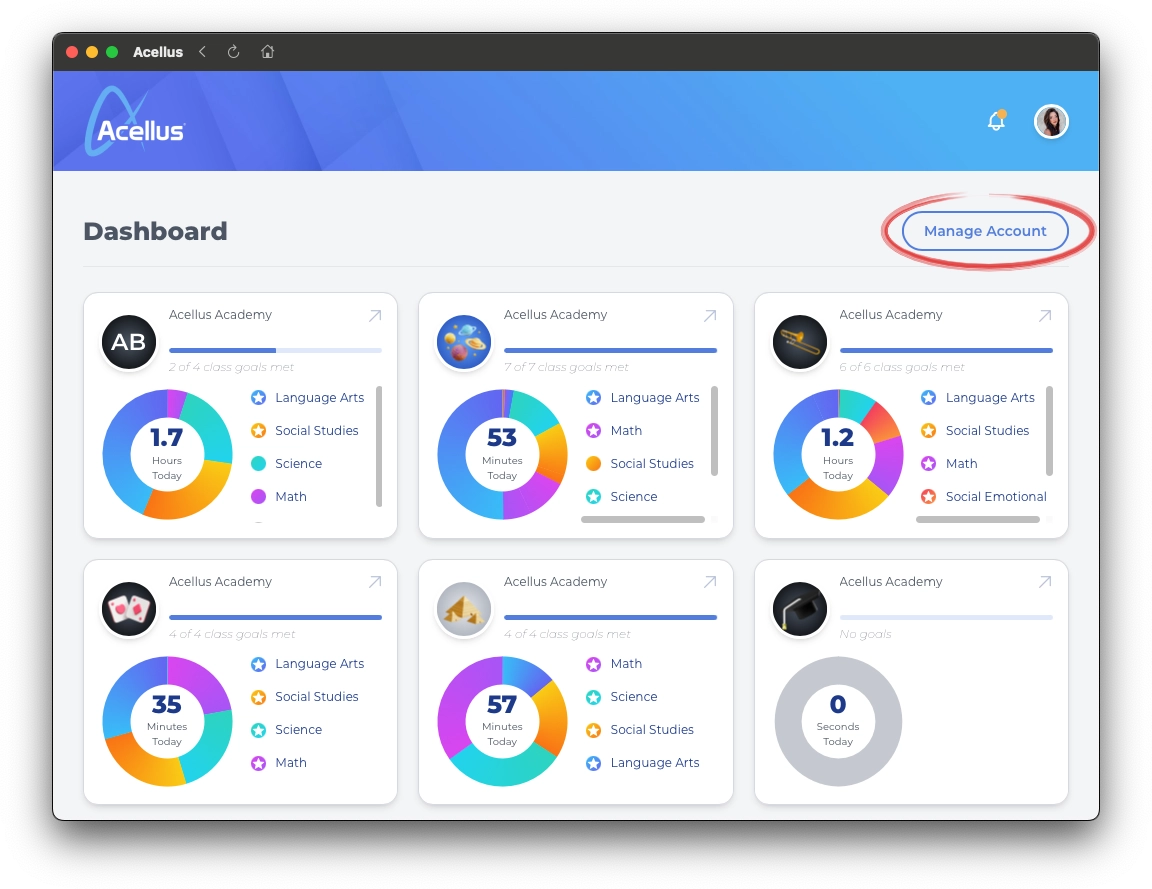Click Social Studies dot in the 53 Minutes card

coord(594,464)
